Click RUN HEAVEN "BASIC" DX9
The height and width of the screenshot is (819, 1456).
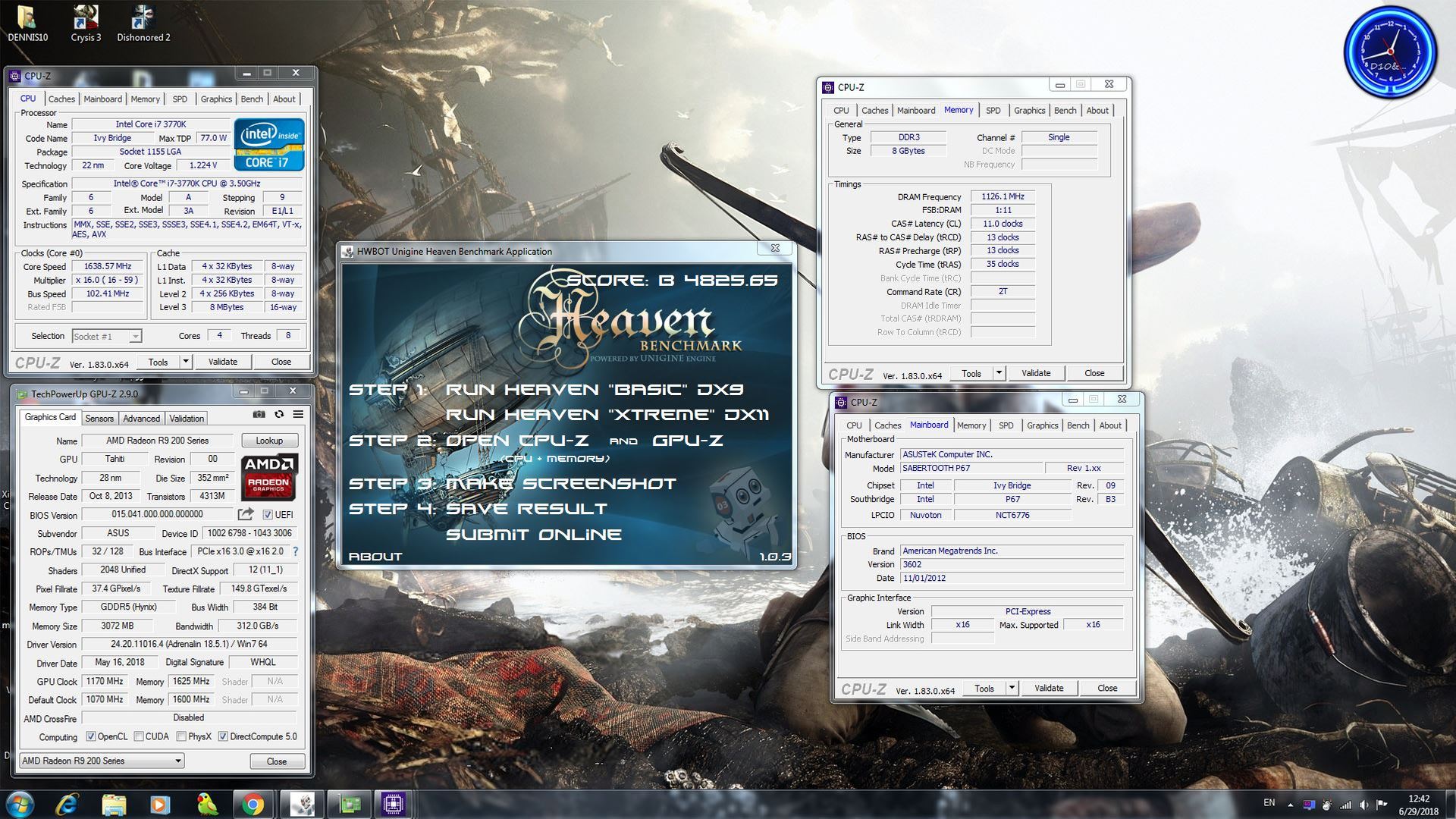(595, 390)
